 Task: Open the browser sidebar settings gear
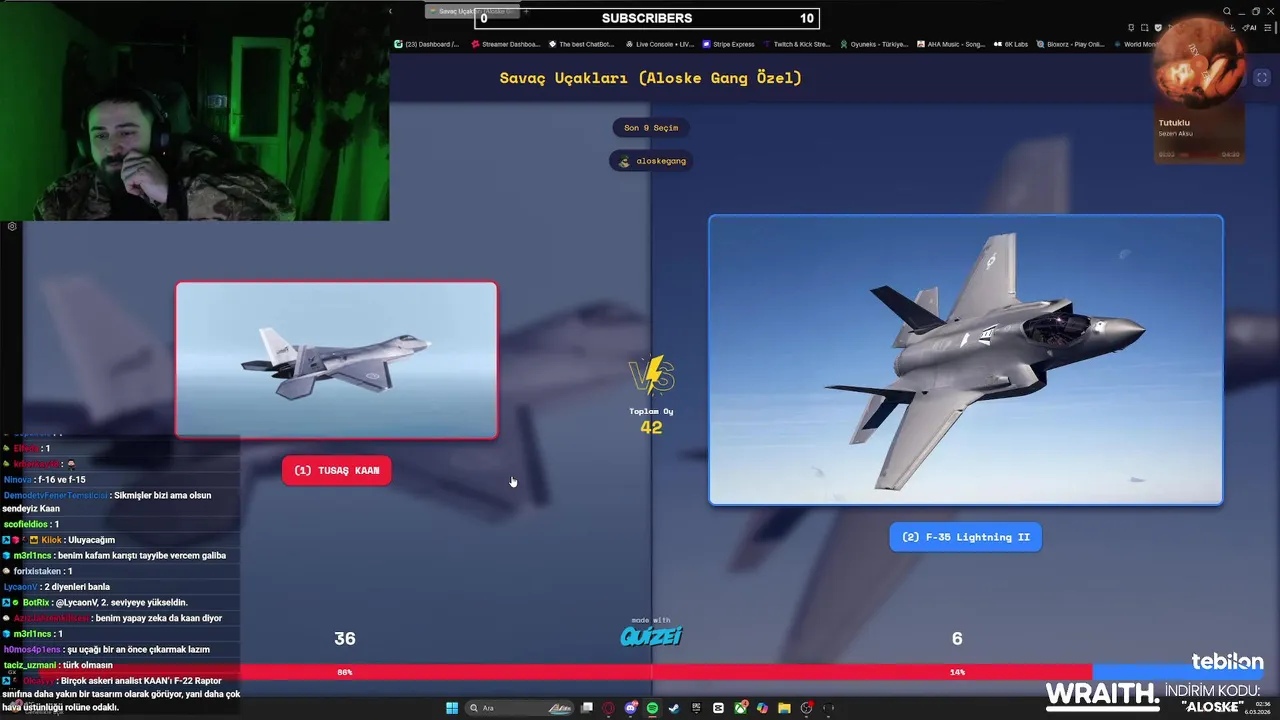(12, 227)
